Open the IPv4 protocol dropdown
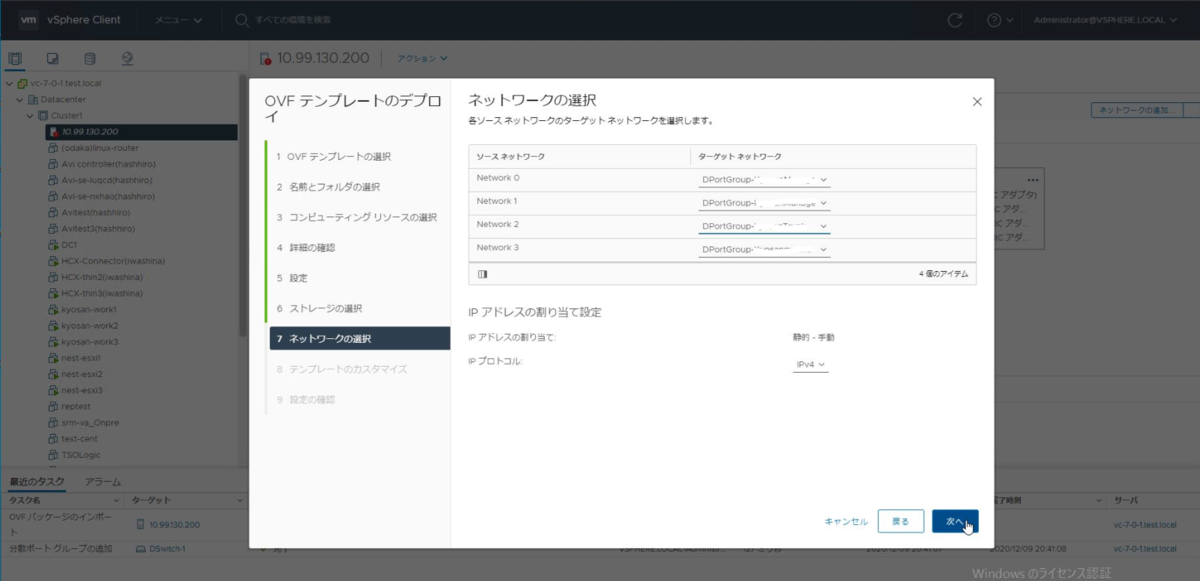Viewport: 1200px width, 581px height. [811, 365]
